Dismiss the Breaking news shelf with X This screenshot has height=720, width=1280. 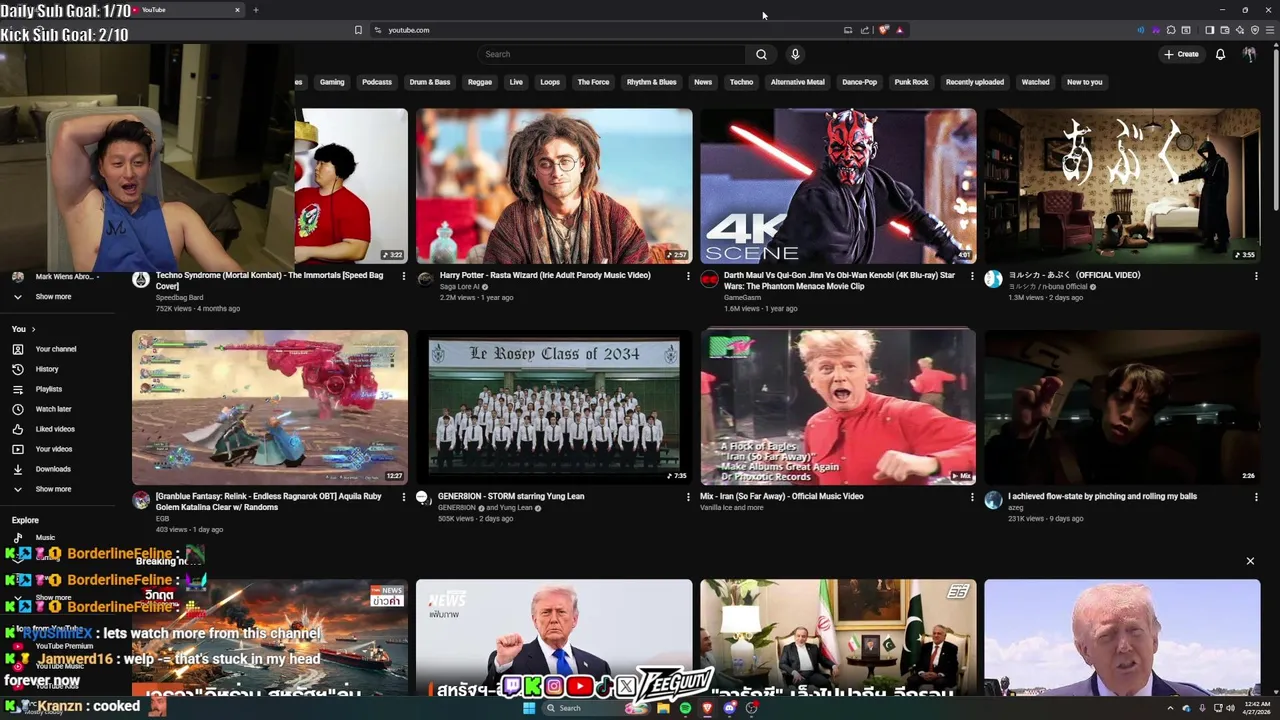click(1250, 561)
